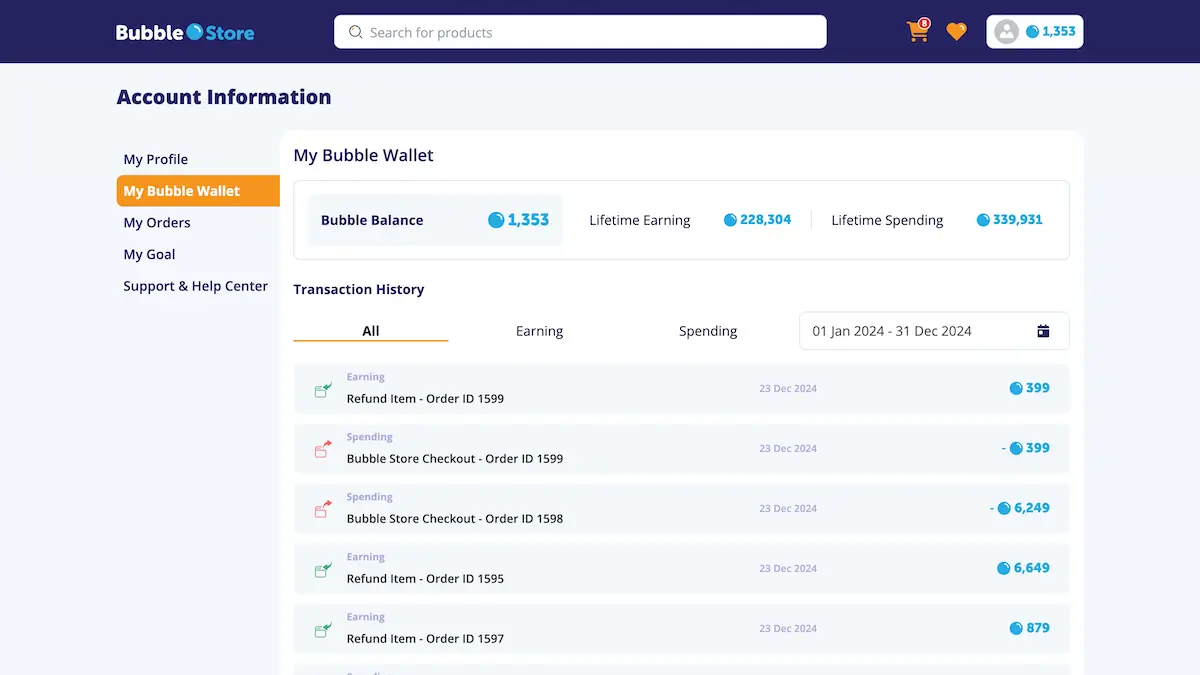This screenshot has width=1200, height=675.
Task: Go to My Orders section
Action: click(x=157, y=223)
